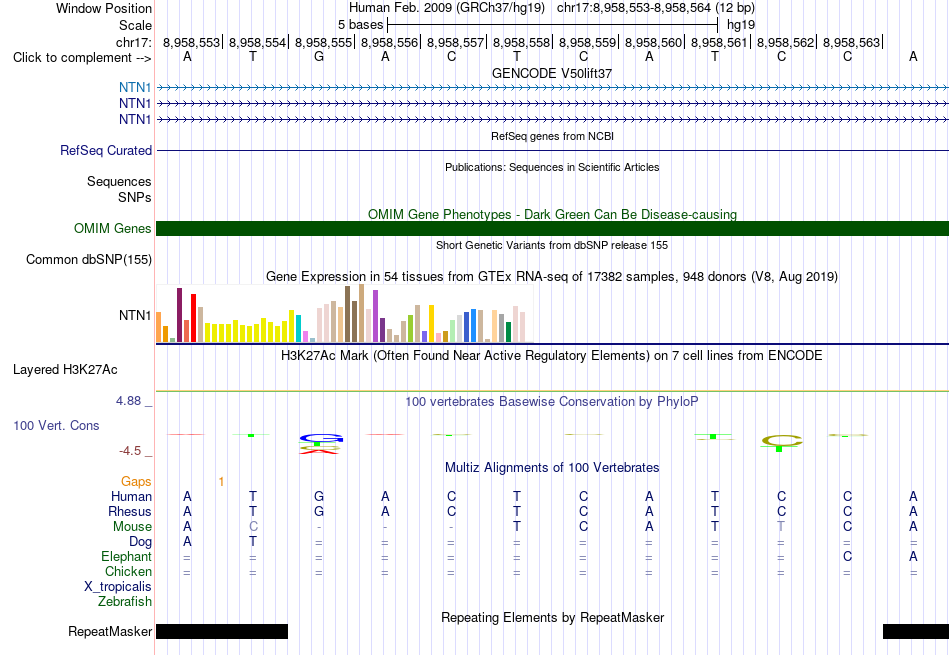950x655 pixels.
Task: Click the grayed C in the Mouse row
Action: 253,527
